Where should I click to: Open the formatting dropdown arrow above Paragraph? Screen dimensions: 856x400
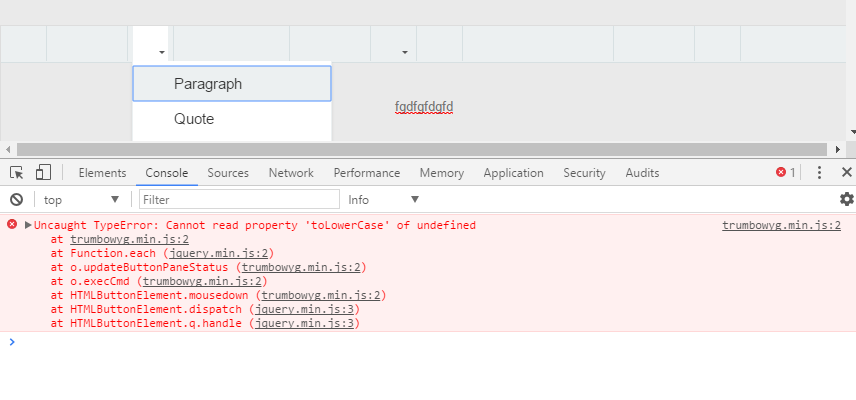[x=162, y=52]
